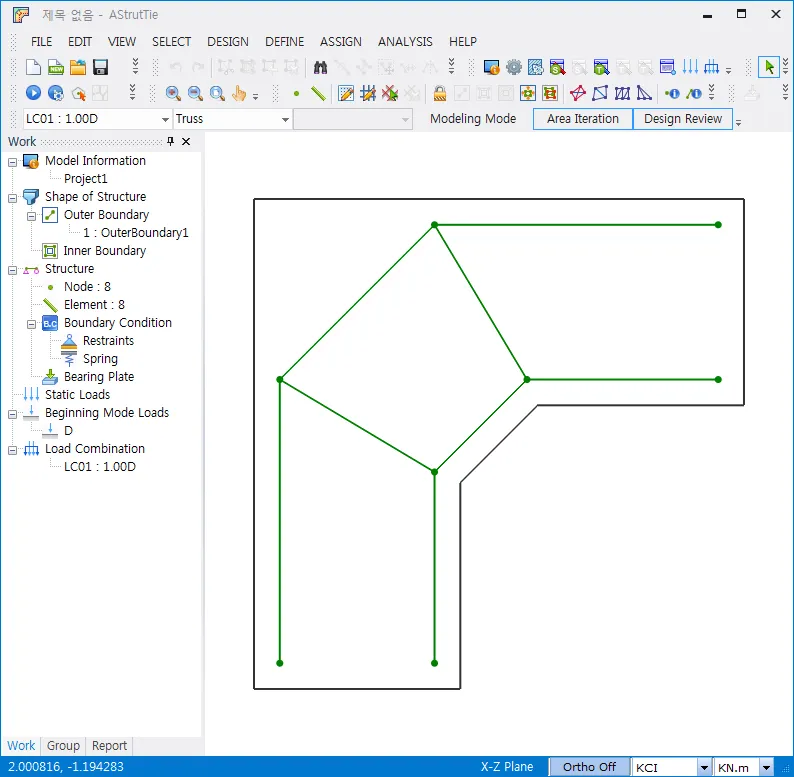Click the blue triangle truss shape icon
This screenshot has height=777, width=794.
(x=644, y=93)
